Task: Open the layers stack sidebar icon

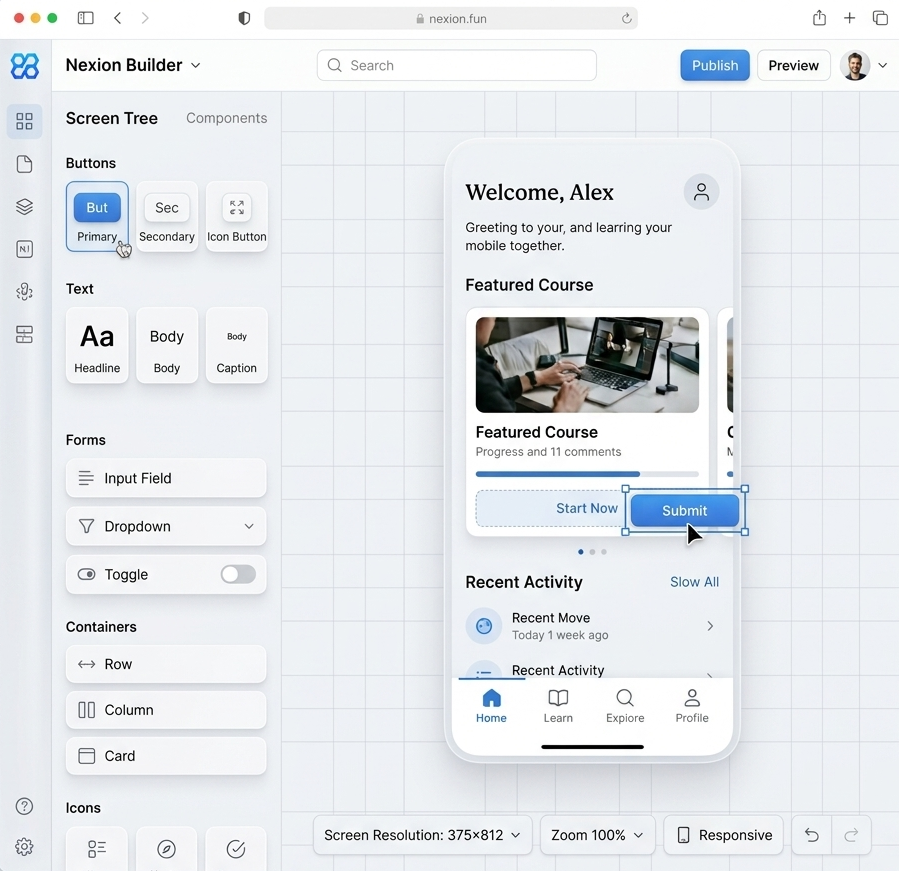Action: pos(24,206)
